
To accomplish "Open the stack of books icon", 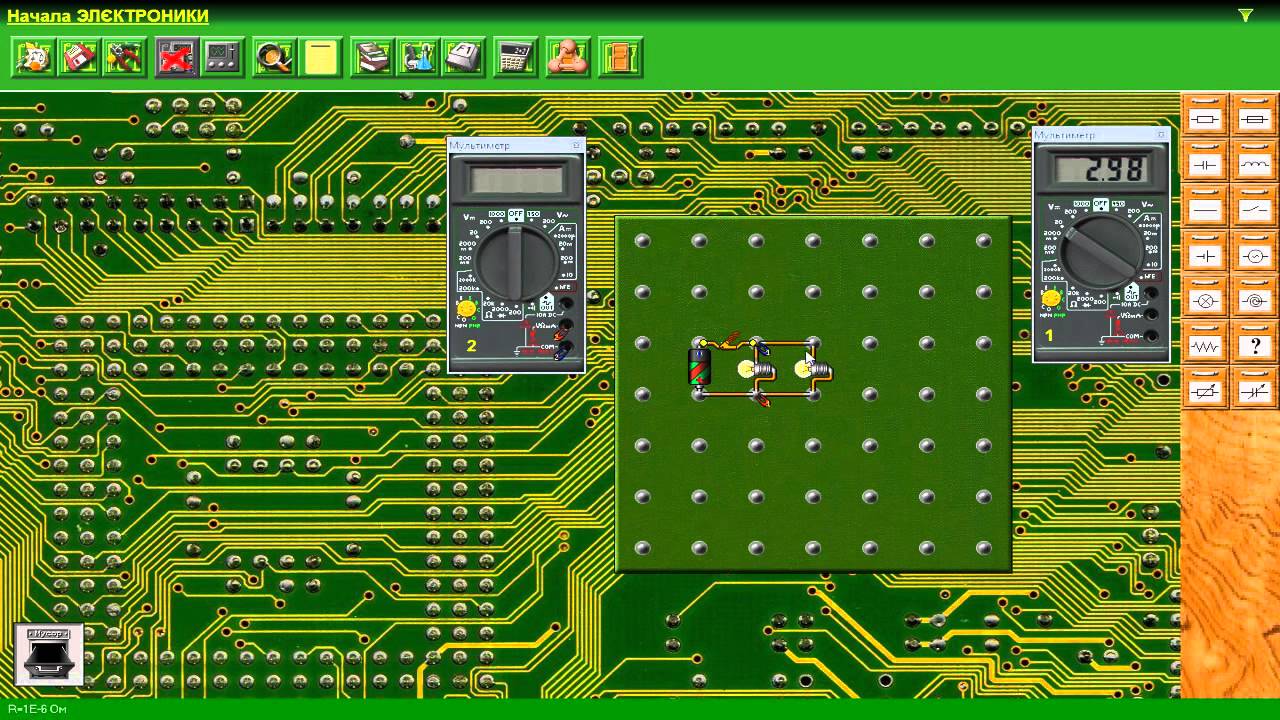I will click(x=373, y=57).
